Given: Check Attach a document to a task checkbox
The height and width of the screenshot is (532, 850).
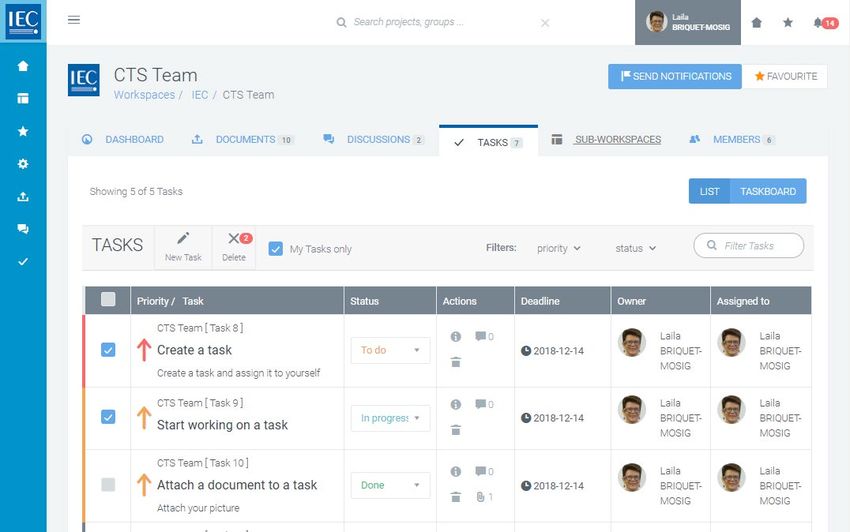Looking at the screenshot, I should click(108, 485).
